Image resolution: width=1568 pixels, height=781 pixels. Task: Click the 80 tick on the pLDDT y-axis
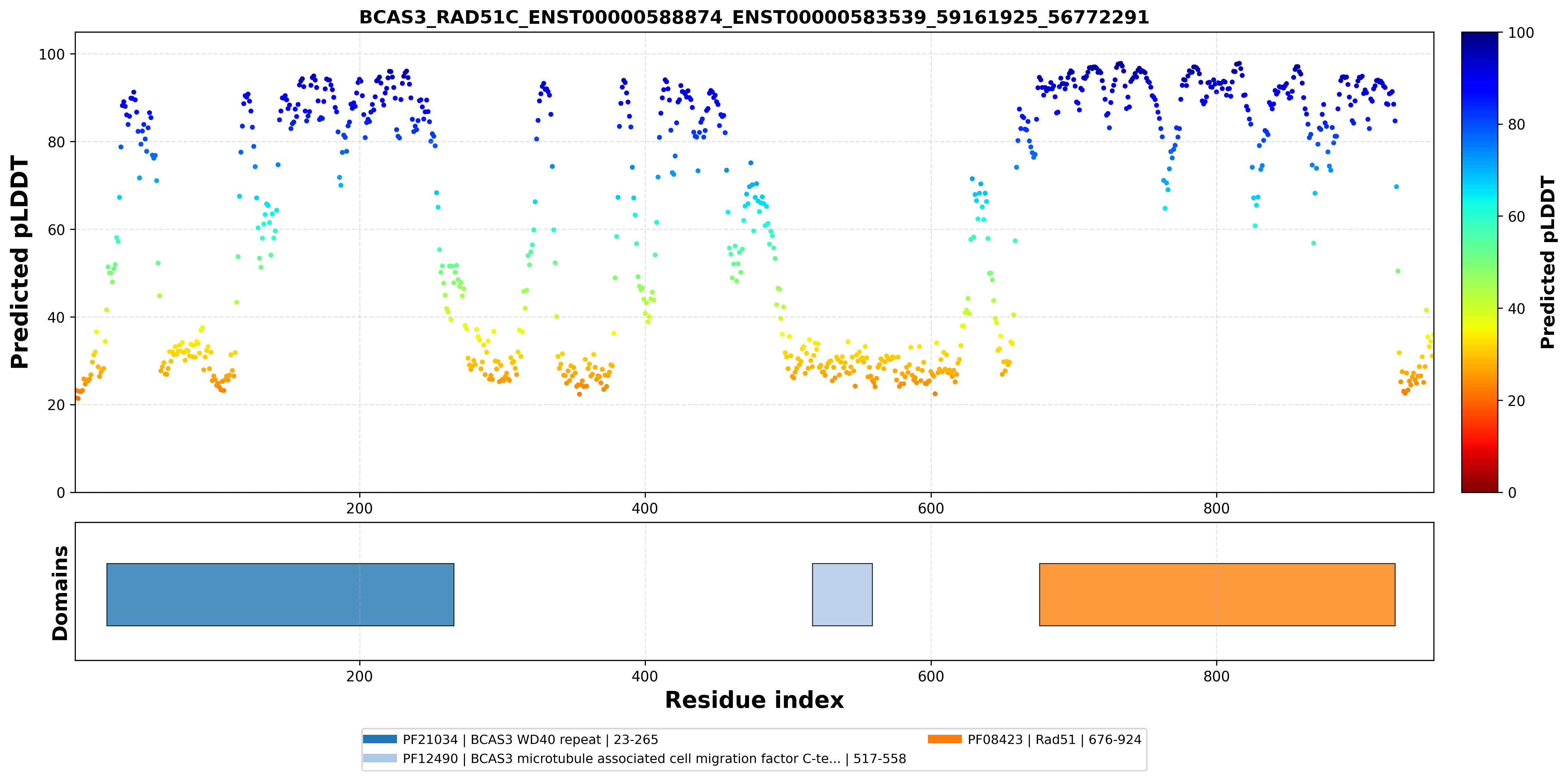point(56,142)
